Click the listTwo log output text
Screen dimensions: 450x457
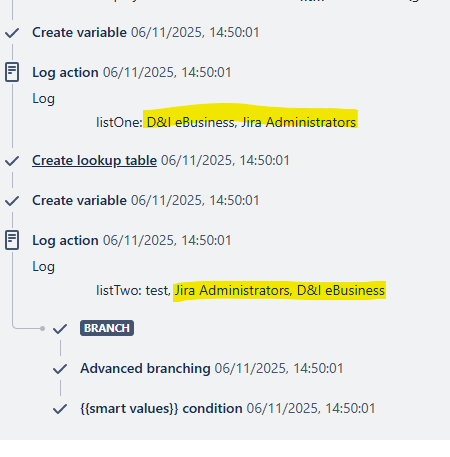[x=241, y=290]
